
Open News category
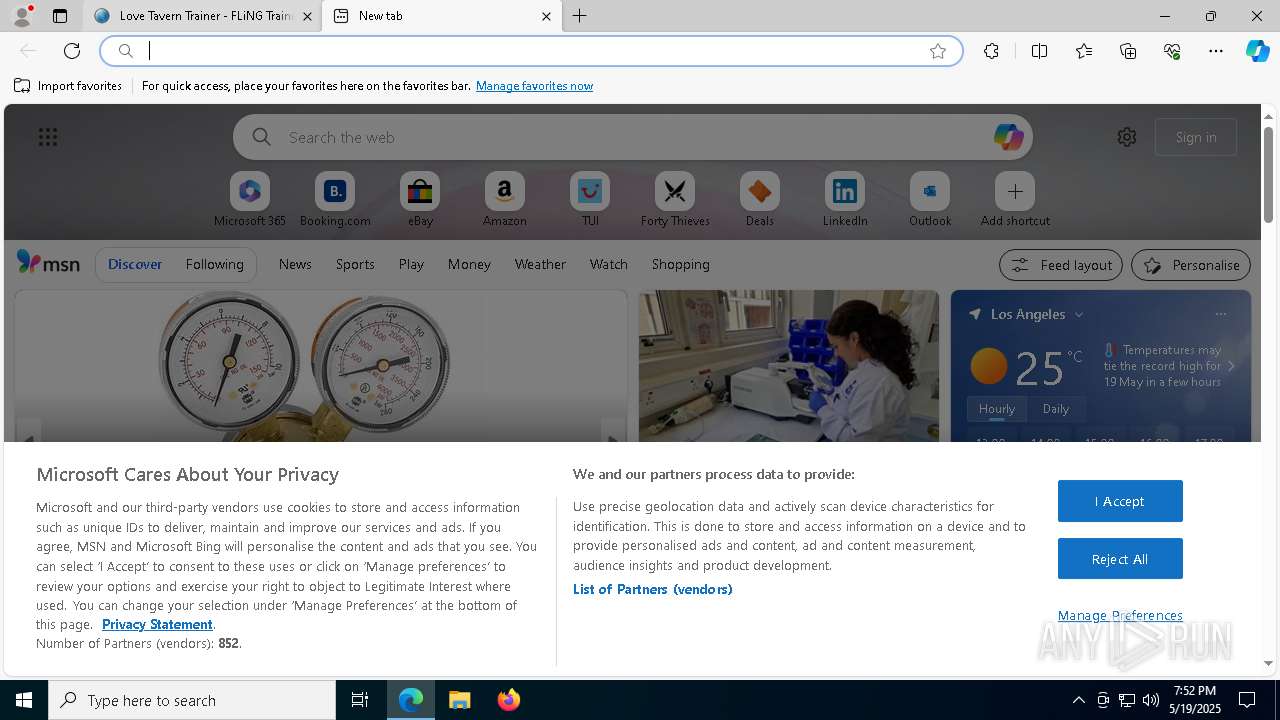click(x=295, y=264)
